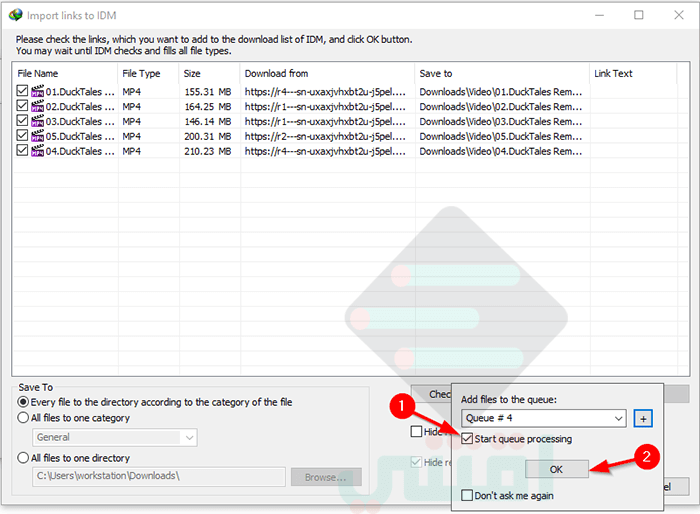Select 155.31 MB size cell
Screen dimensions: 700x514
click(208, 92)
